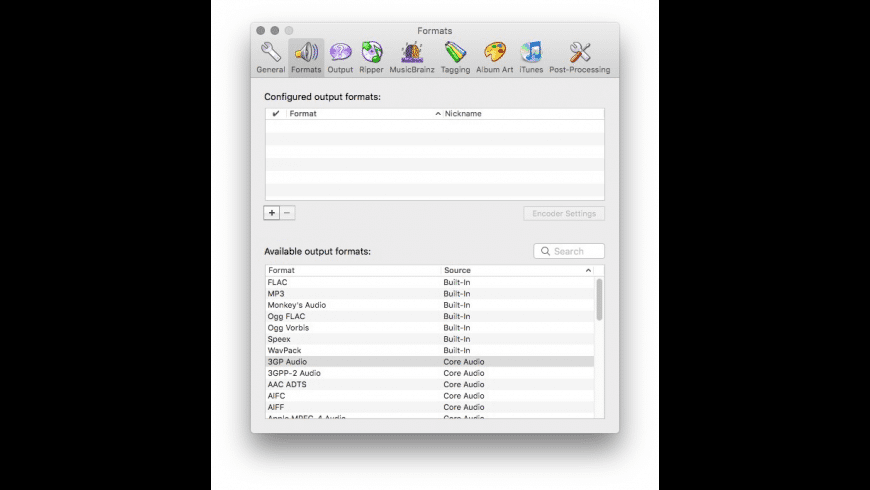The image size is (870, 490).
Task: Click the available formats list scrollbar
Action: click(x=599, y=300)
